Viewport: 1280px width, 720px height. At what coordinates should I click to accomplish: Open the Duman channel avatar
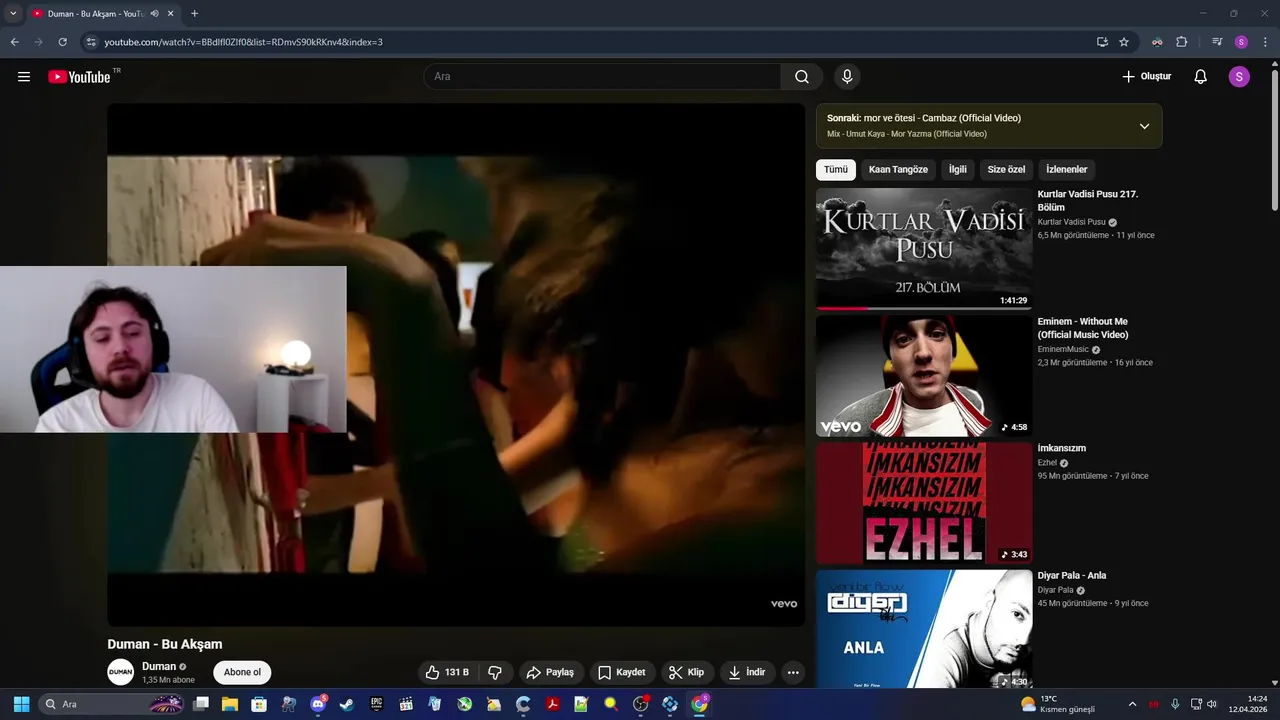click(x=121, y=672)
